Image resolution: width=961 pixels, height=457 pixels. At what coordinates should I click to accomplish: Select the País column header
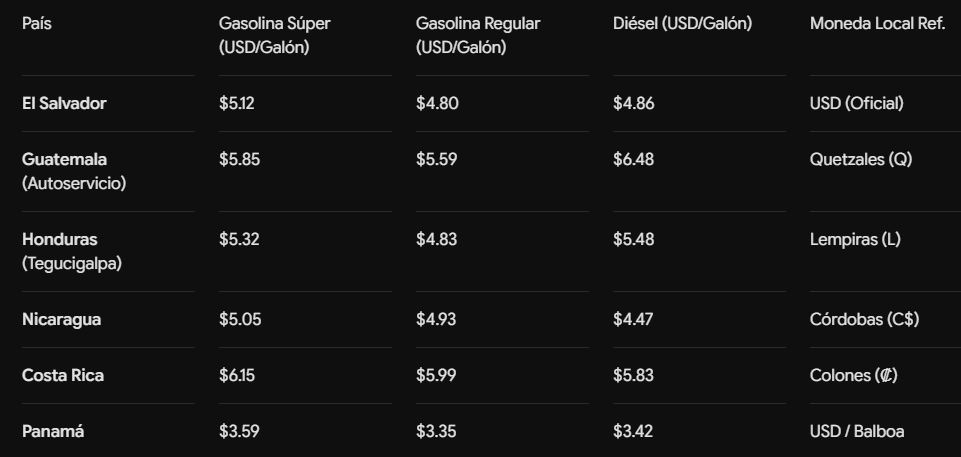37,24
